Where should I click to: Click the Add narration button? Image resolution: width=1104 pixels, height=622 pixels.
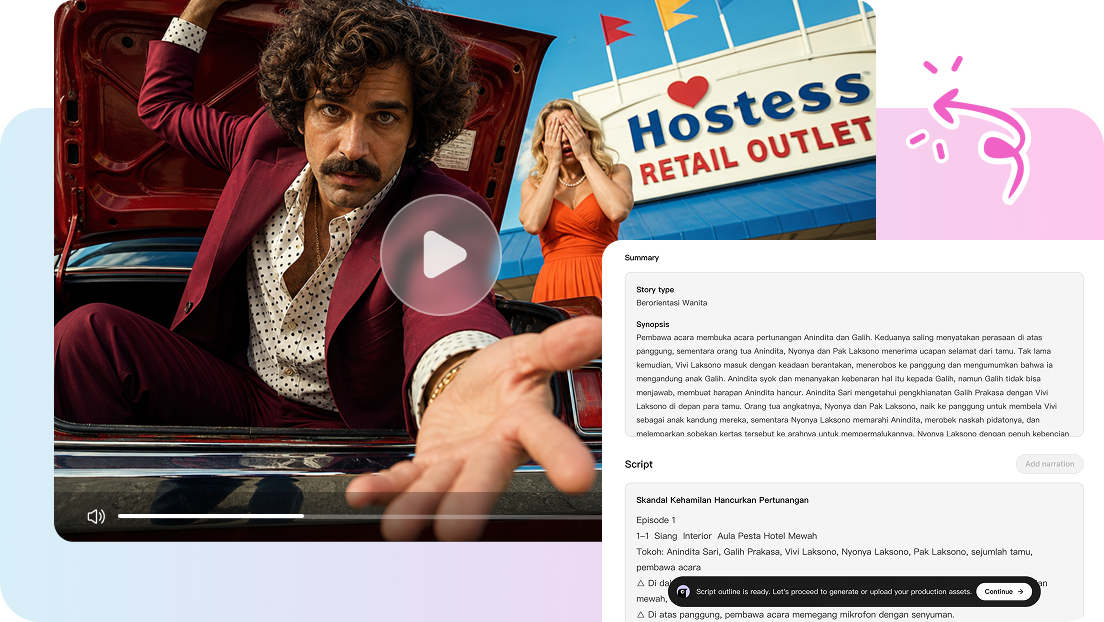pyautogui.click(x=1049, y=464)
